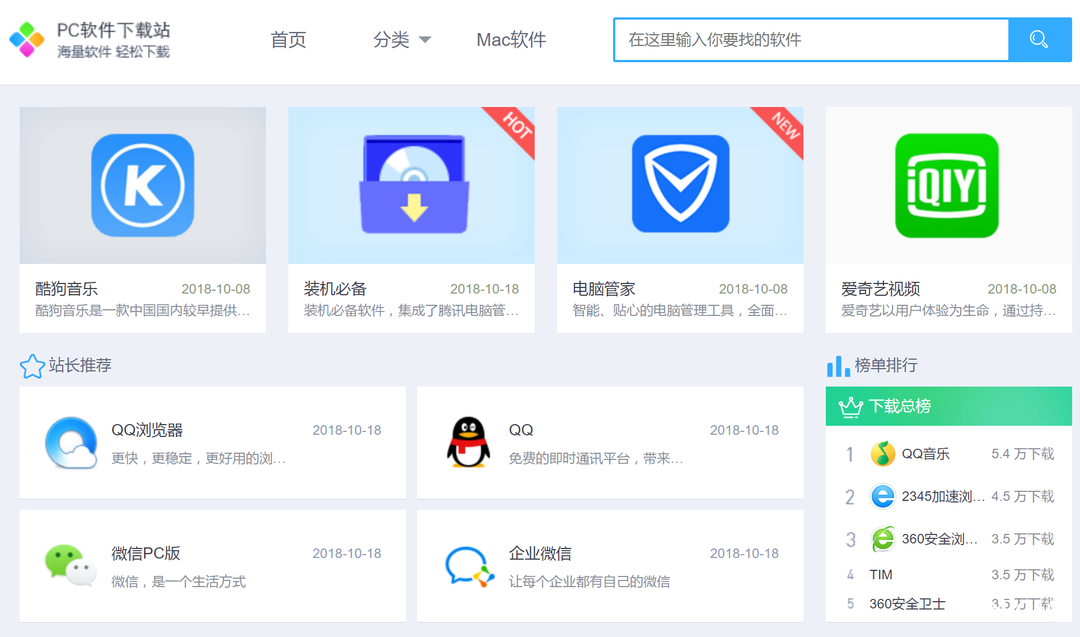Click the PC软件下载站 colorful logo icon
1080x637 pixels.
tap(27, 39)
